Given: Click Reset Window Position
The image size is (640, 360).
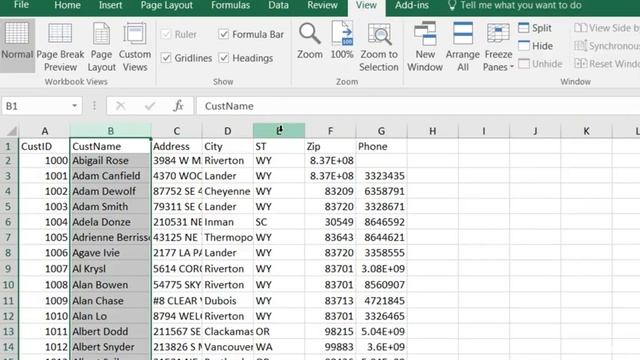Looking at the screenshot, I should coord(607,64).
